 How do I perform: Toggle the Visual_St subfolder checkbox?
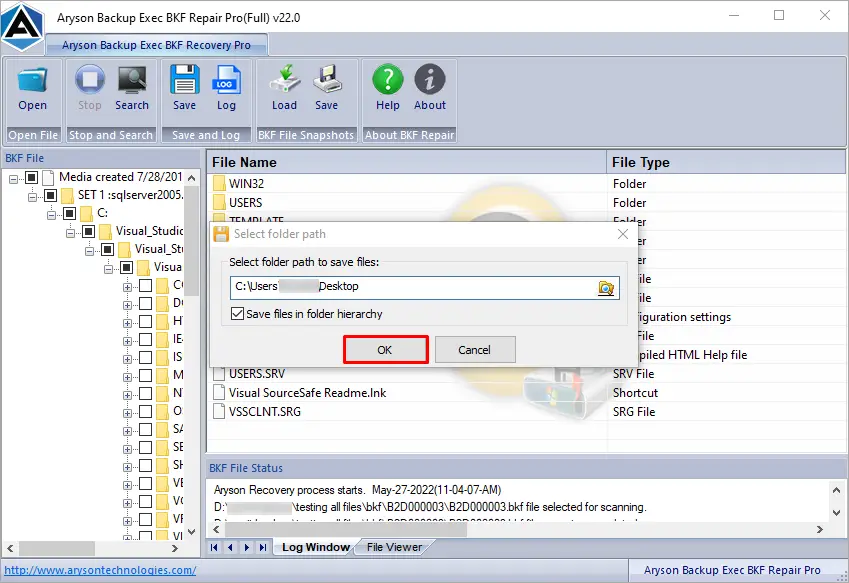coord(108,250)
